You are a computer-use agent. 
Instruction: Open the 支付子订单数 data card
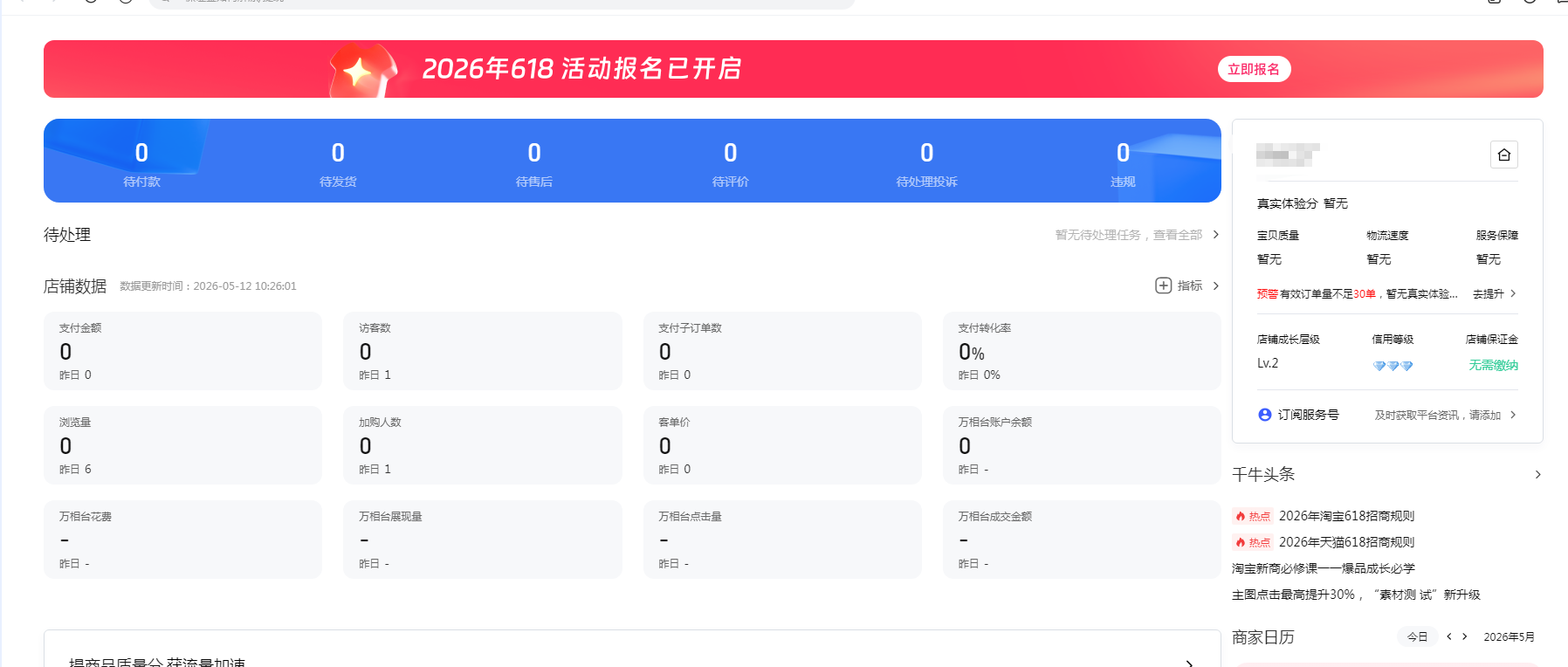782,351
